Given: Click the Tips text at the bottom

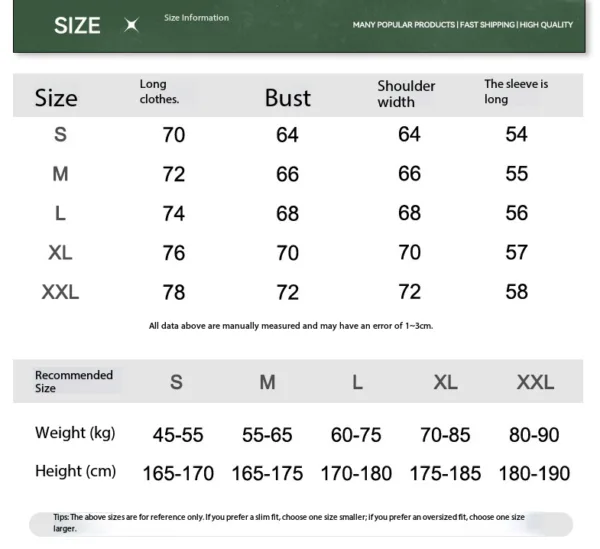Looking at the screenshot, I should [x=289, y=522].
